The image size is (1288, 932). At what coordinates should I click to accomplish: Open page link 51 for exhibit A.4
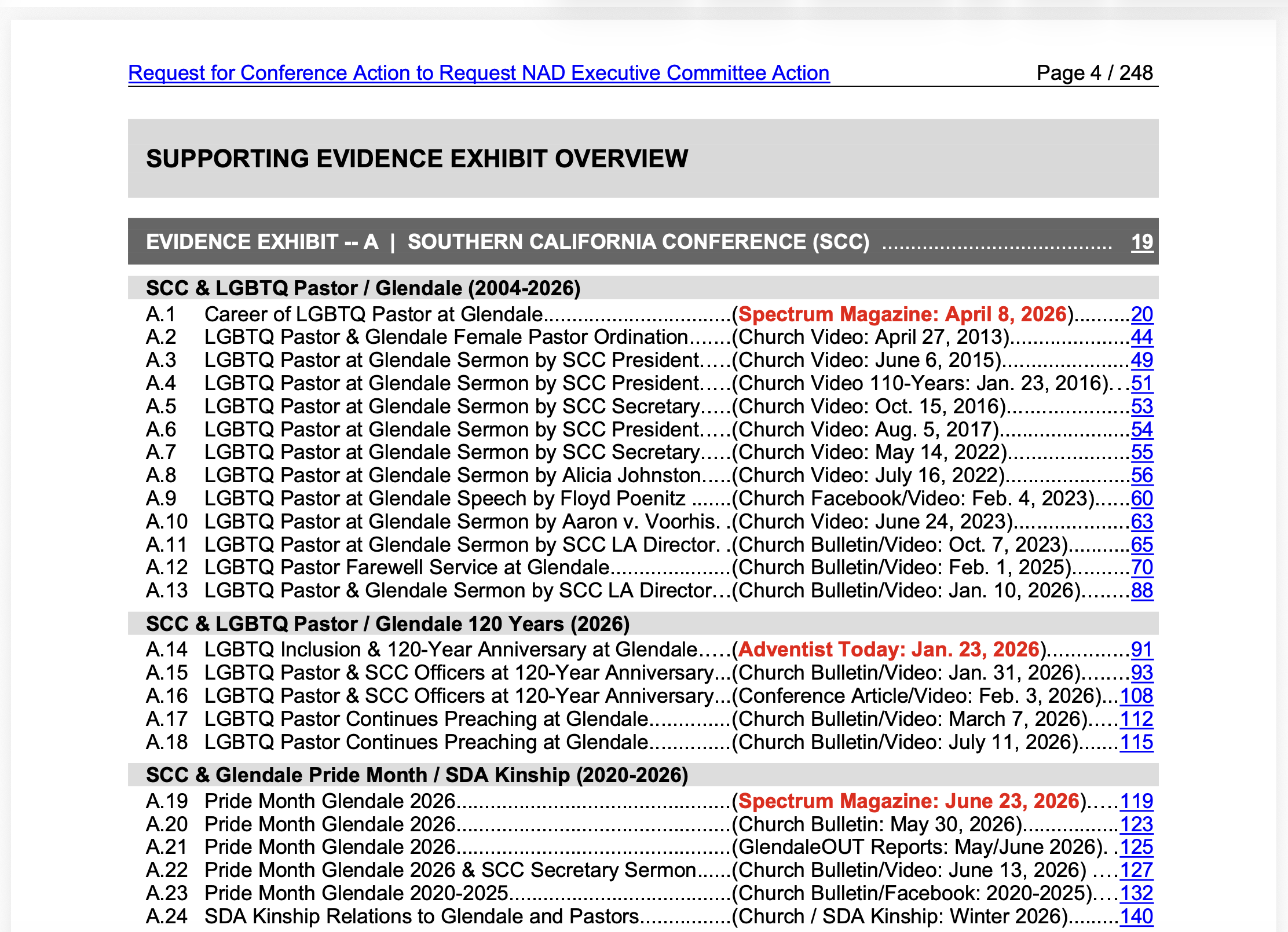[x=1142, y=383]
